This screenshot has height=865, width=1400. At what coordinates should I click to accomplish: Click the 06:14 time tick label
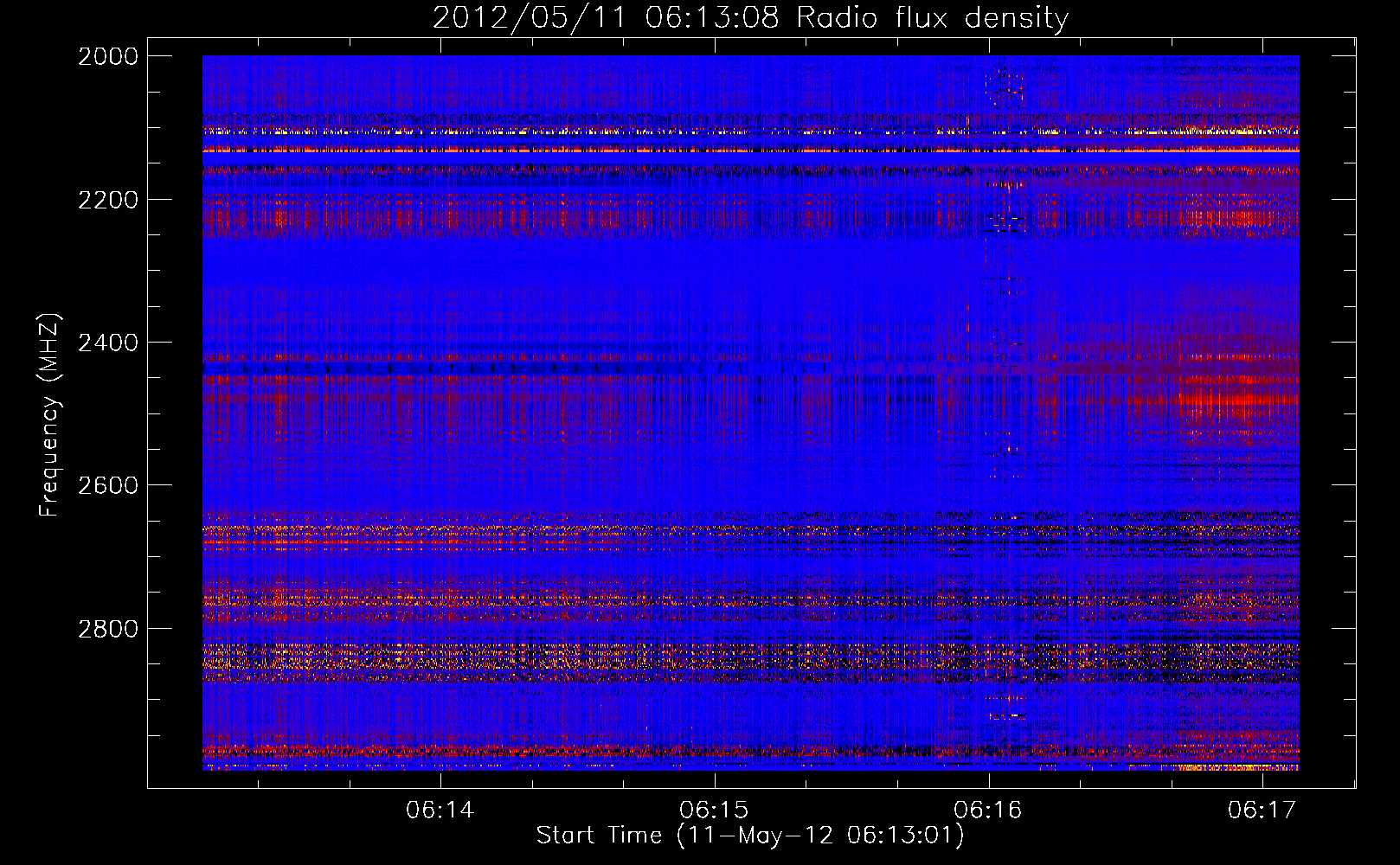pyautogui.click(x=440, y=811)
